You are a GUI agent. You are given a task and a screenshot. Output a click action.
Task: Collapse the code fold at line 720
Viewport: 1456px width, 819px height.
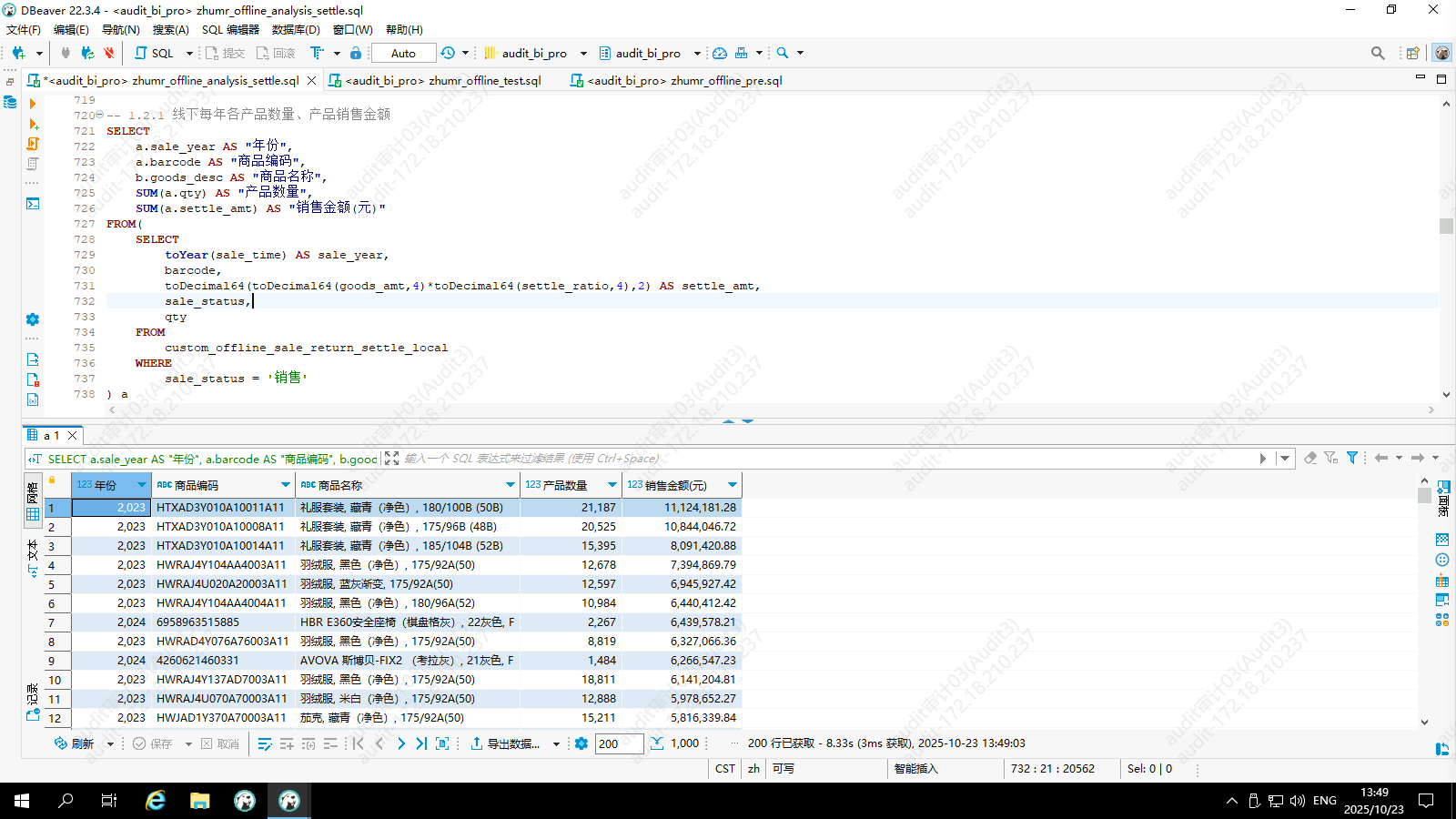click(99, 115)
